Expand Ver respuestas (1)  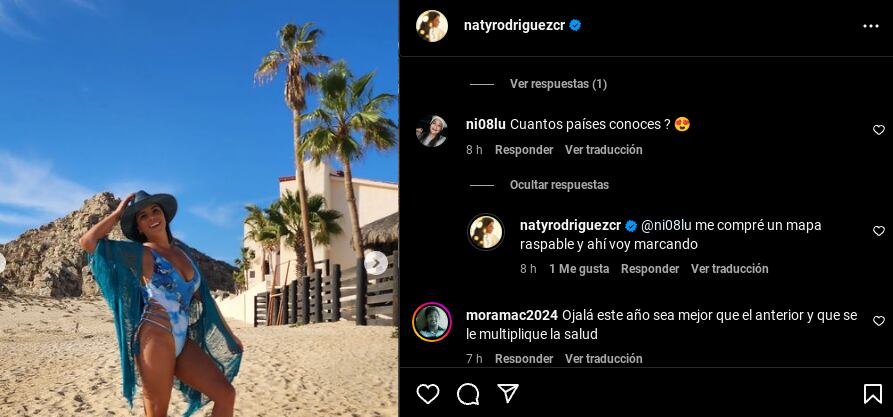(x=558, y=84)
